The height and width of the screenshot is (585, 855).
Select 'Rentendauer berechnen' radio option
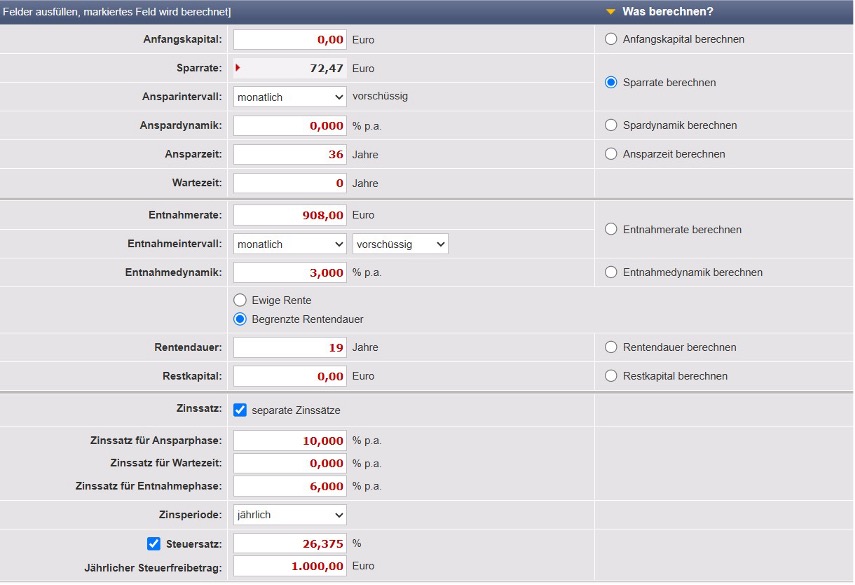(x=611, y=347)
